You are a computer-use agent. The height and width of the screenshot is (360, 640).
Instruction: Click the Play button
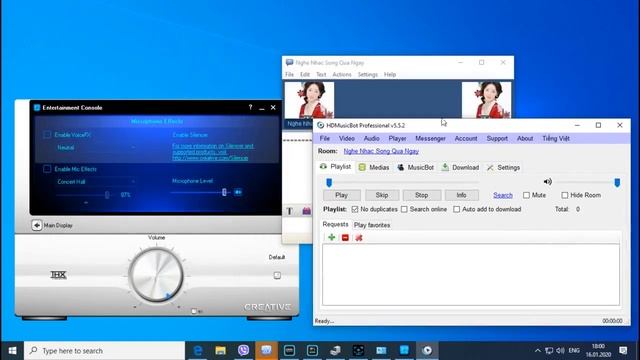(342, 195)
